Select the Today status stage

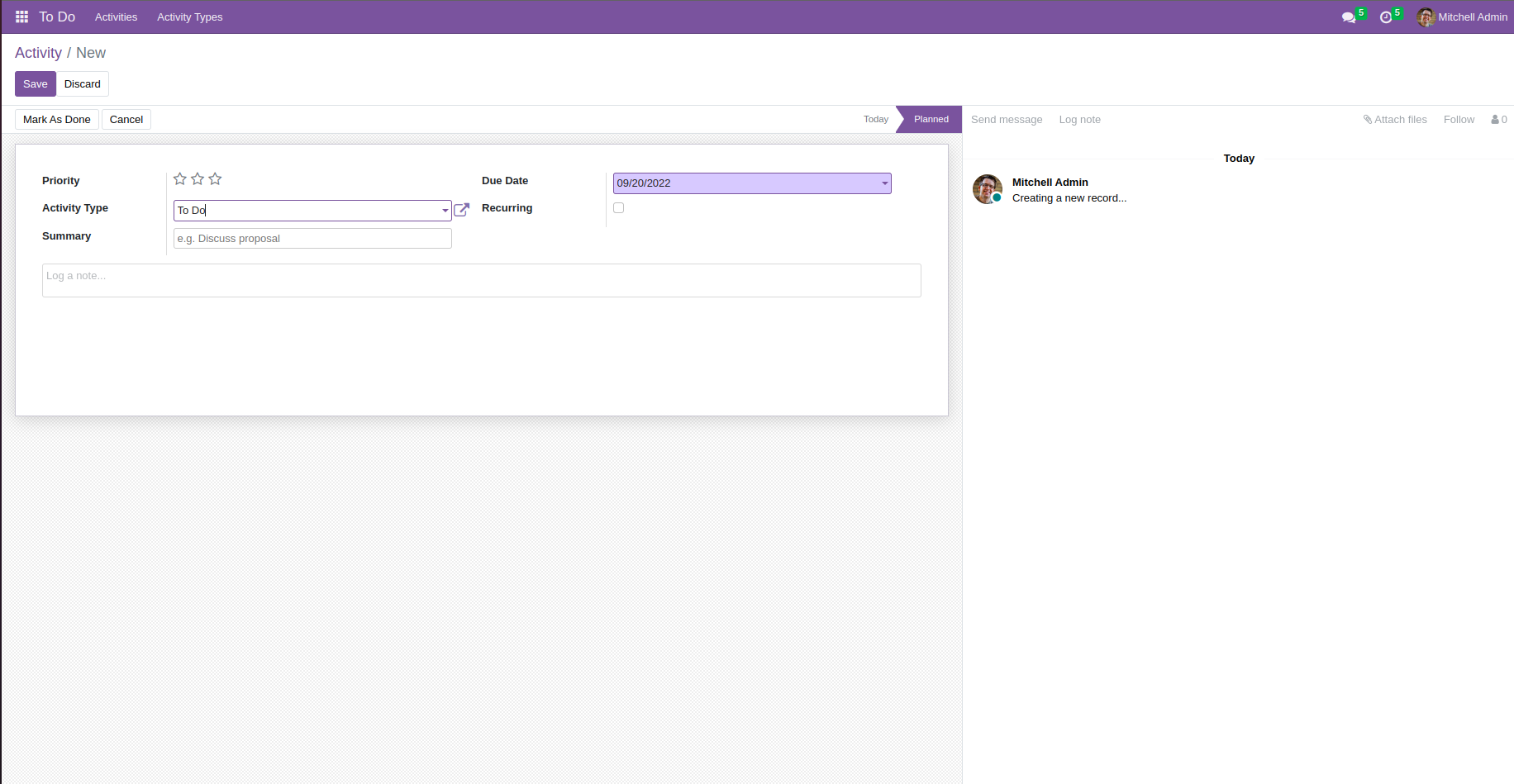[x=876, y=120]
